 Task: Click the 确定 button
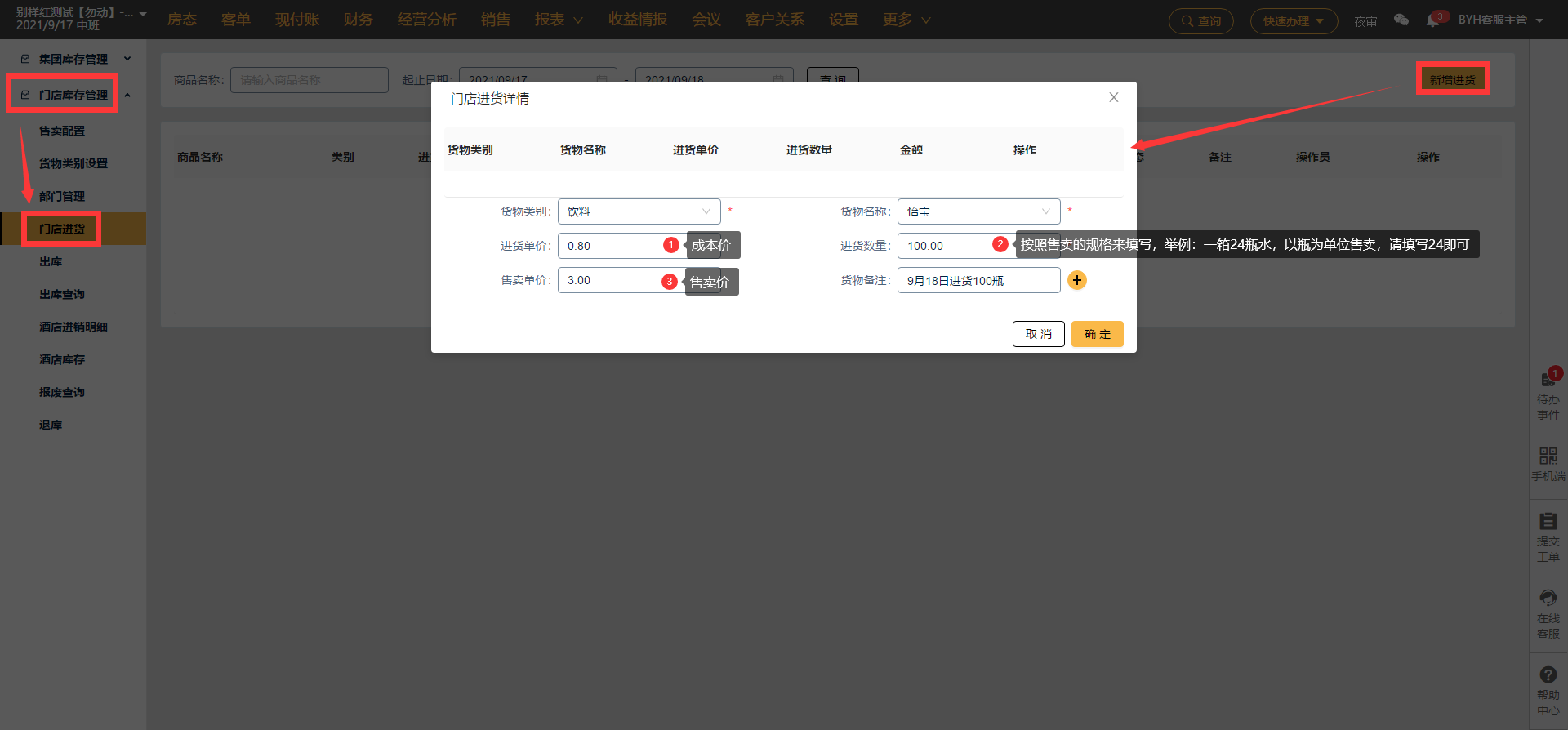pos(1098,334)
